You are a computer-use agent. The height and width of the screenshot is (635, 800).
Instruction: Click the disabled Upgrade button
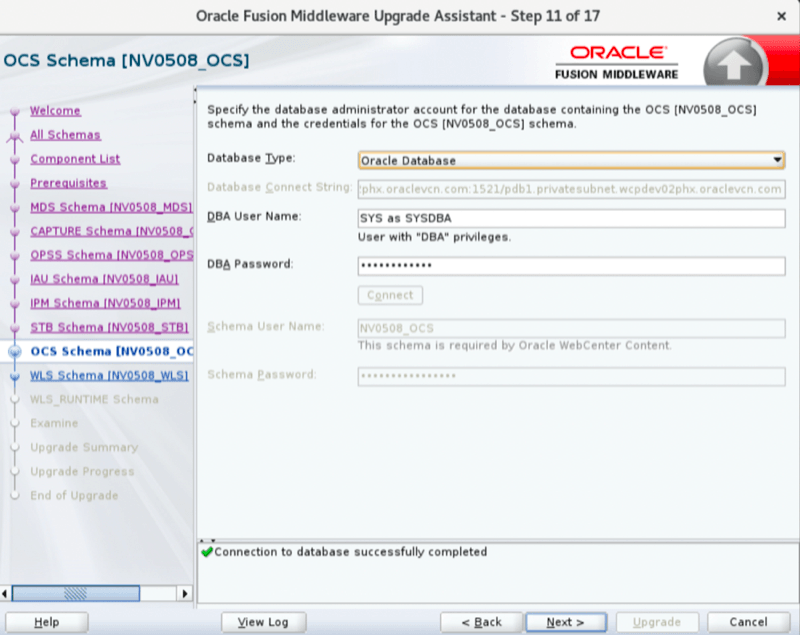[657, 622]
